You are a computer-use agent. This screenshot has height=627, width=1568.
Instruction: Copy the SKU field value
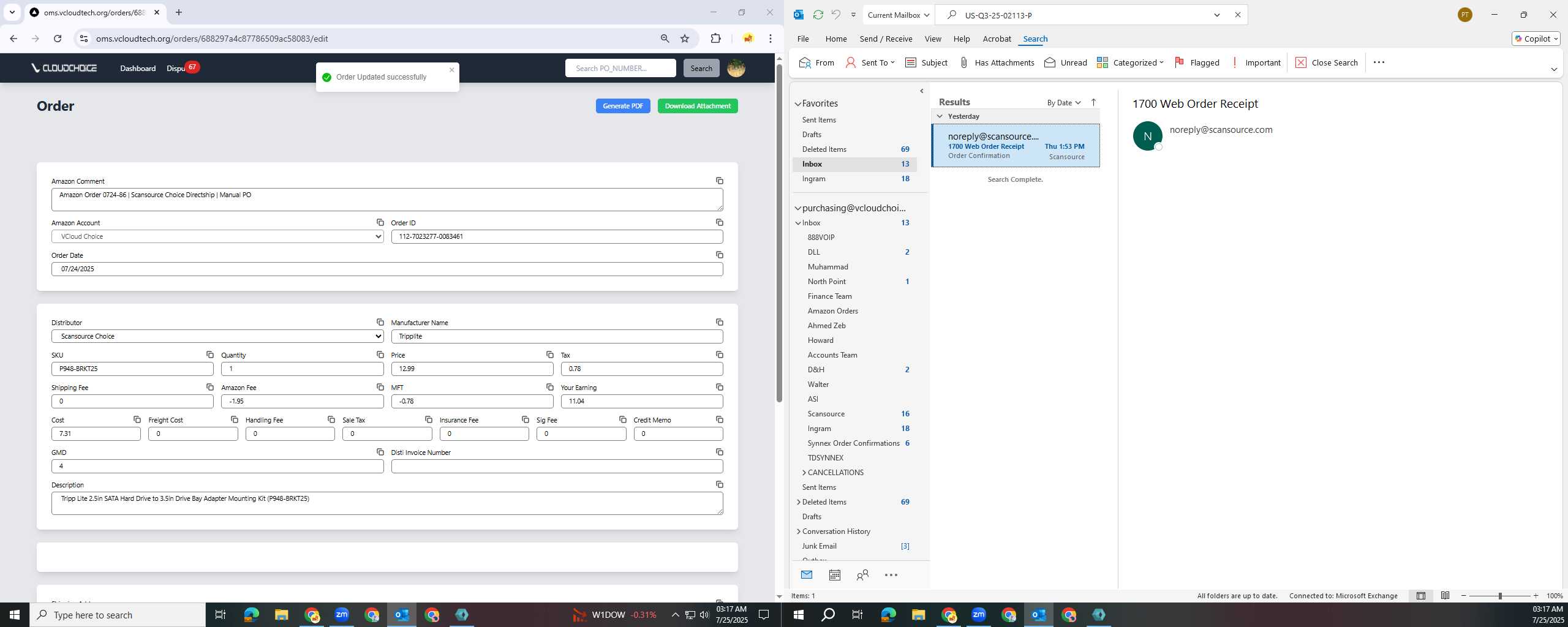click(x=210, y=355)
